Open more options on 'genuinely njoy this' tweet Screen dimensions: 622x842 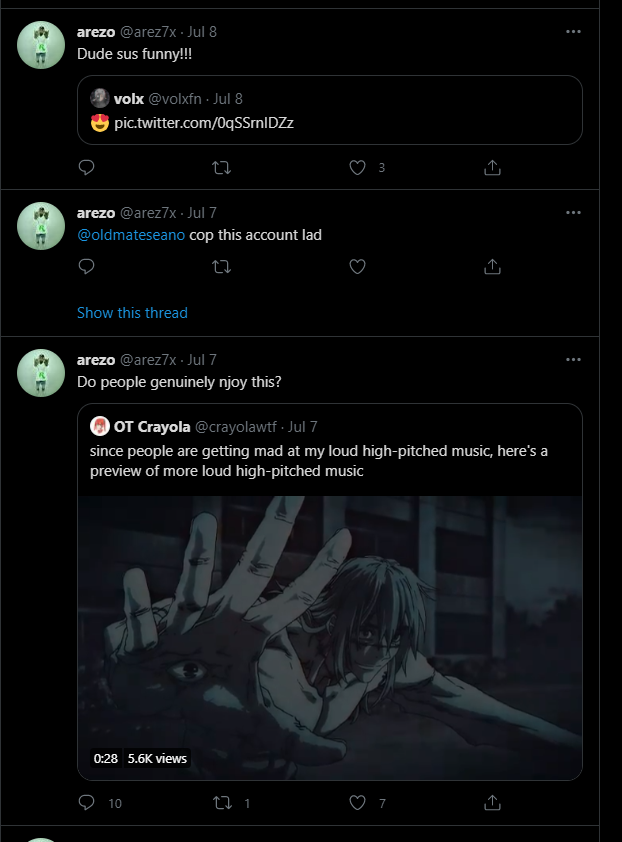(x=573, y=360)
